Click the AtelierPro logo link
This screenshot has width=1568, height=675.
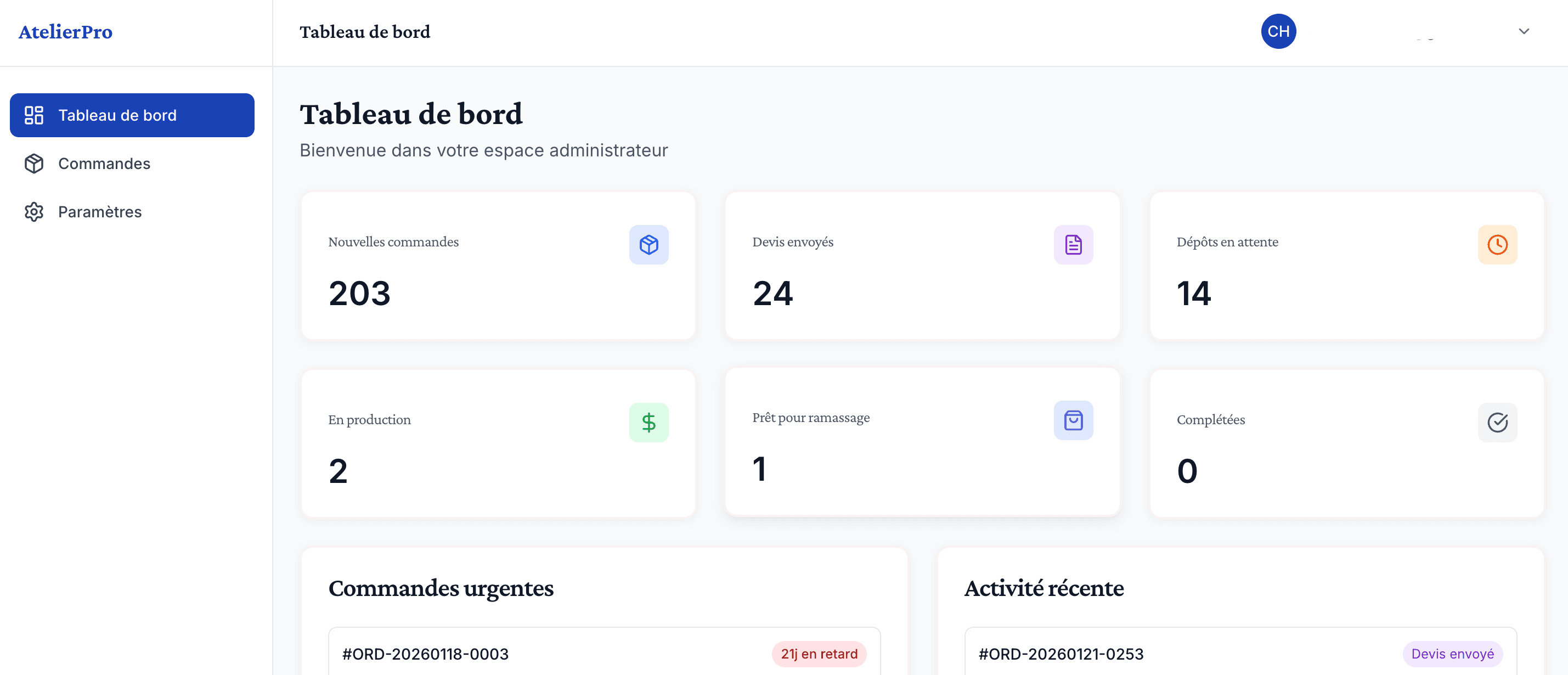[x=65, y=32]
